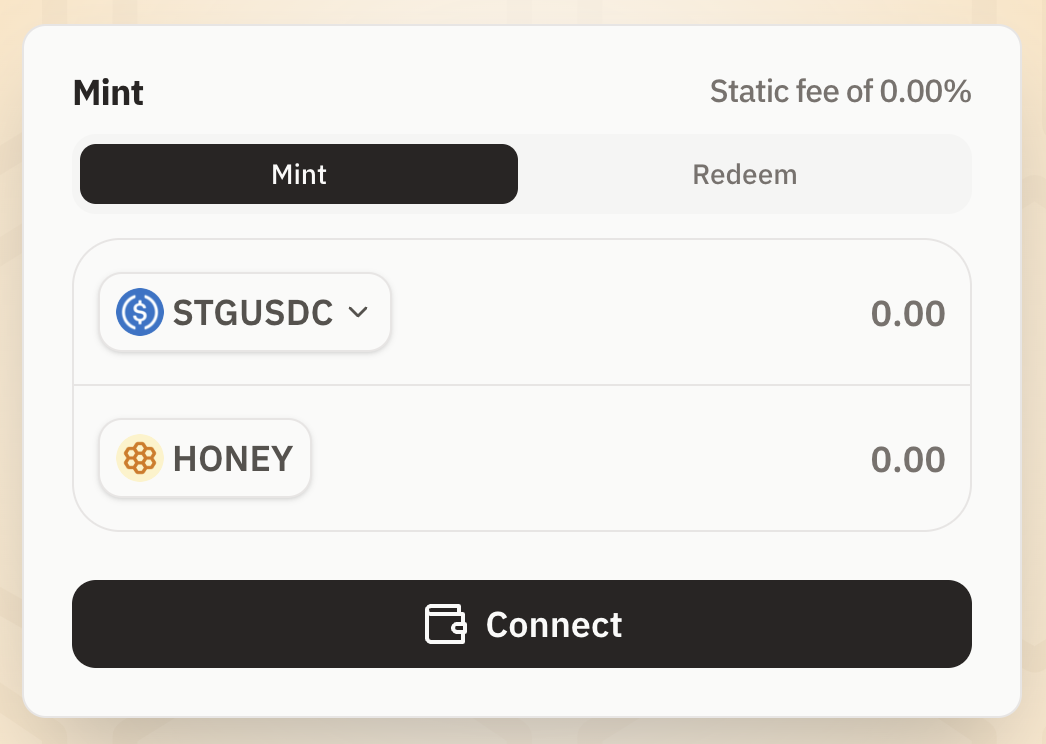
Task: Switch to the Redeem tab
Action: (x=744, y=175)
